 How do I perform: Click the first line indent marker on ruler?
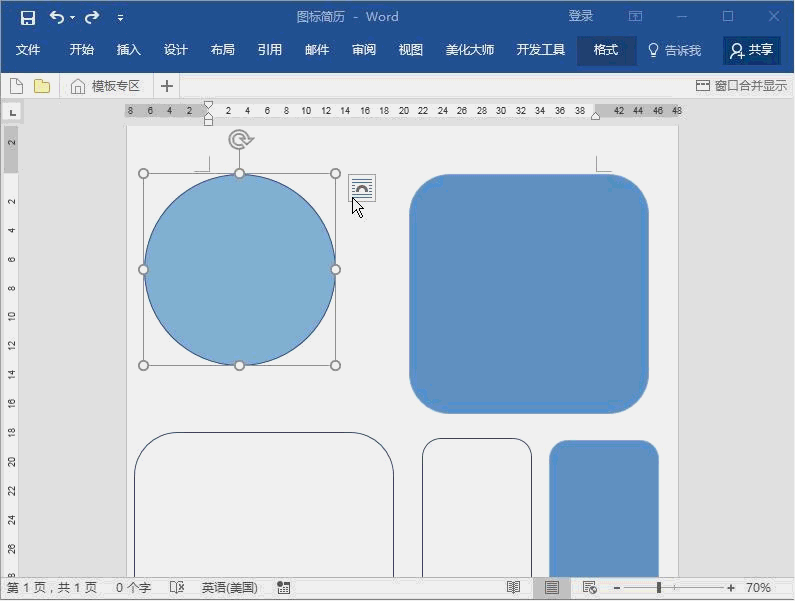208,105
